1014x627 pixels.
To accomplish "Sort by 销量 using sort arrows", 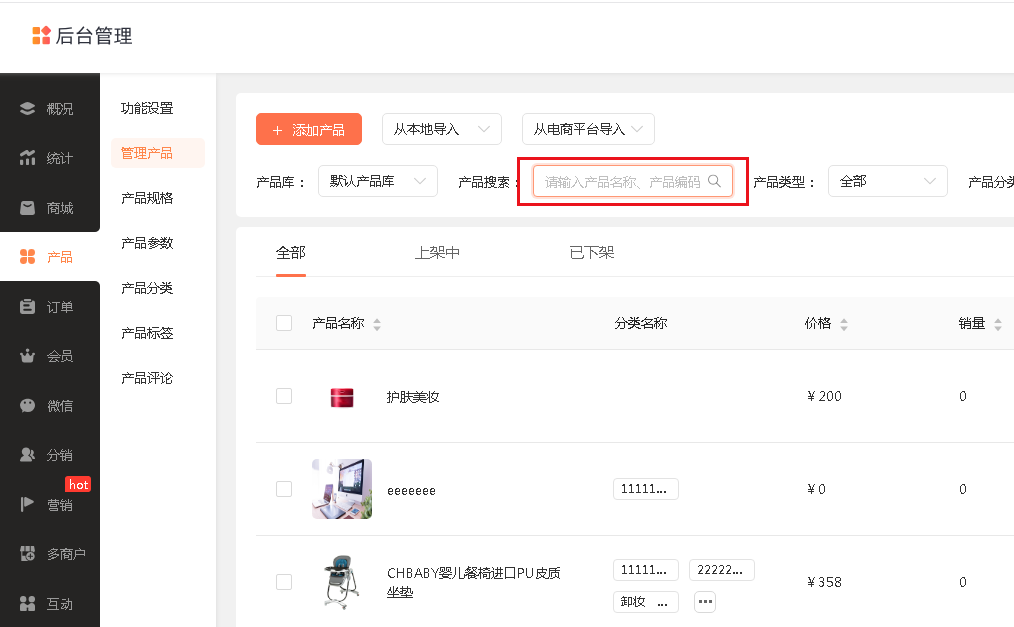I will pos(998,324).
